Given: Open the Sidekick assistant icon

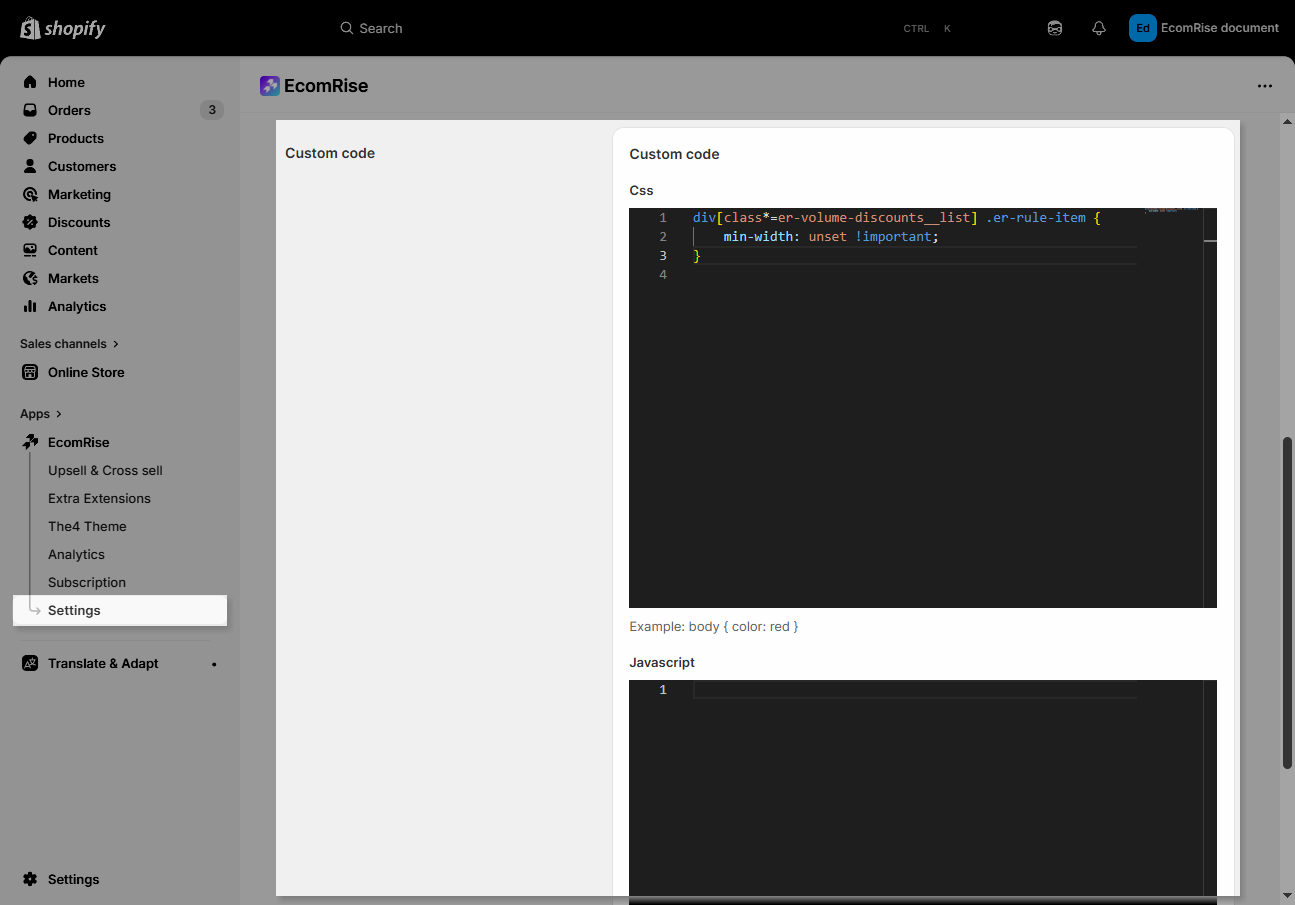Looking at the screenshot, I should [x=1054, y=28].
